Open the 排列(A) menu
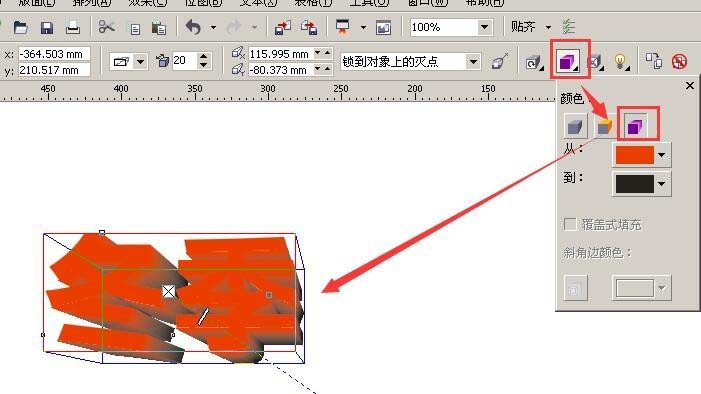 click(92, 3)
